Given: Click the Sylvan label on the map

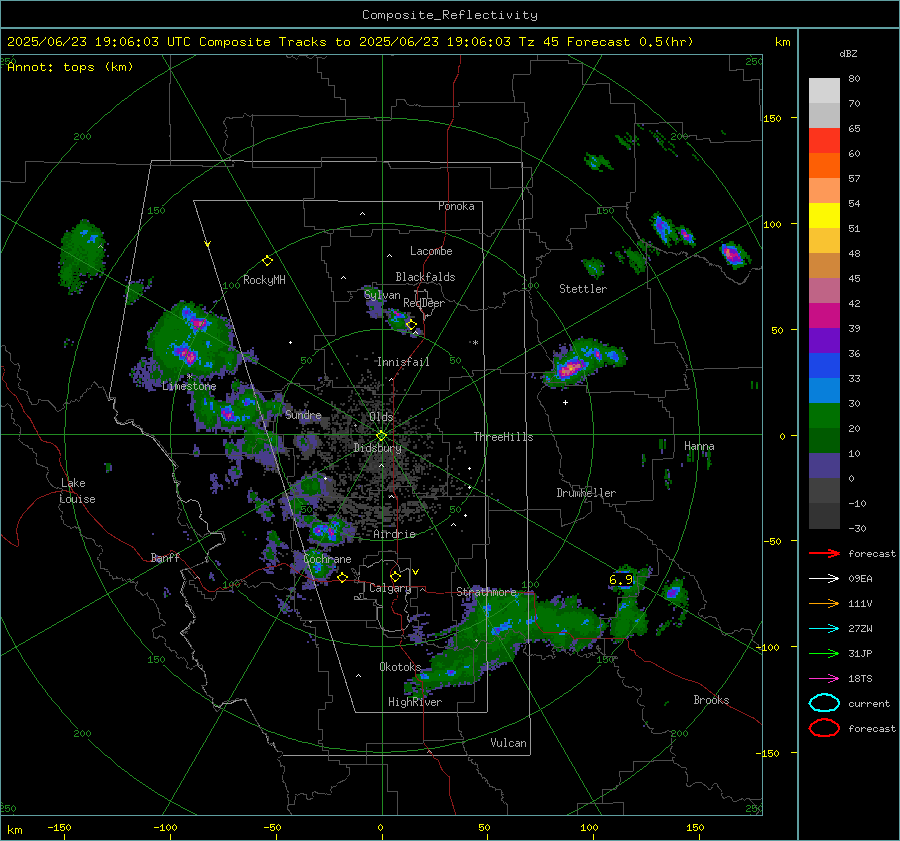Looking at the screenshot, I should 382,295.
